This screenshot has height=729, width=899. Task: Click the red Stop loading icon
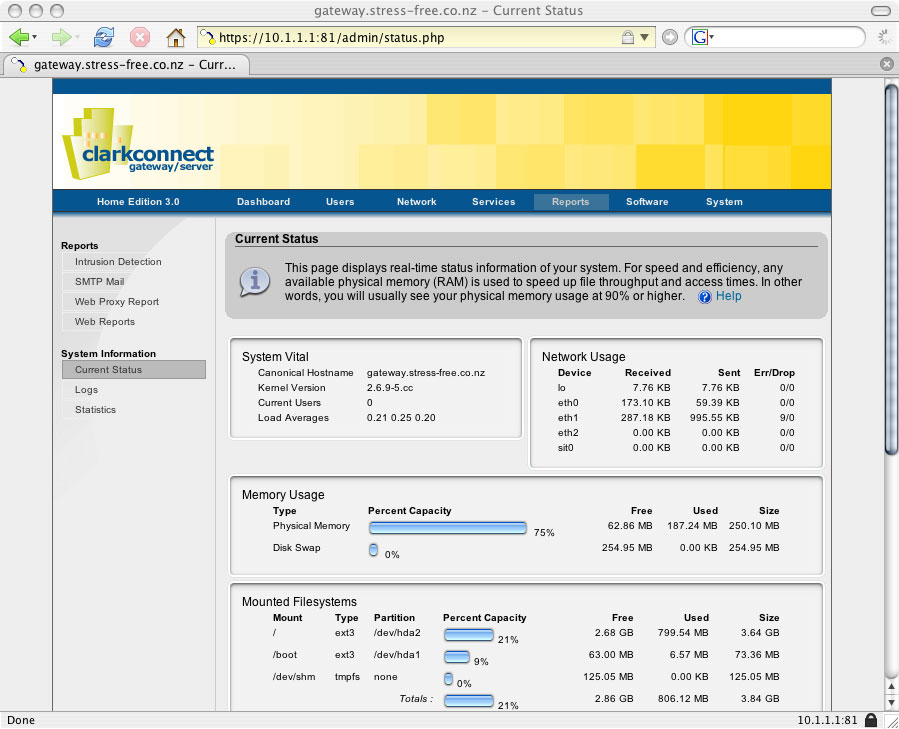140,38
